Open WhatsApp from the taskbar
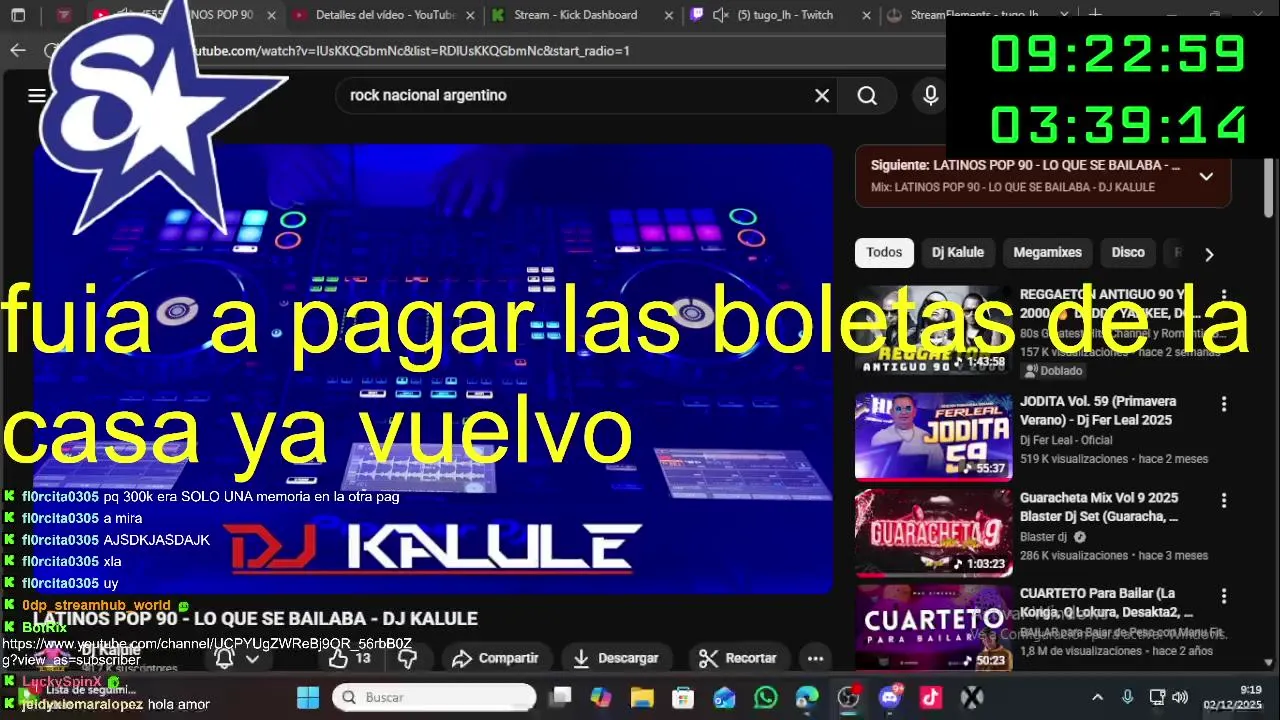Image resolution: width=1280 pixels, height=720 pixels. (x=766, y=697)
